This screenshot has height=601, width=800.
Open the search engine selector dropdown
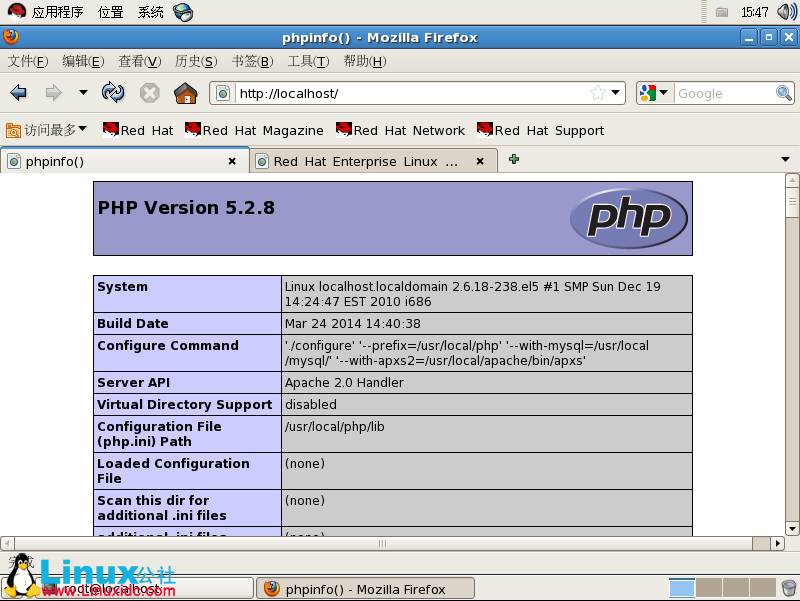(654, 93)
